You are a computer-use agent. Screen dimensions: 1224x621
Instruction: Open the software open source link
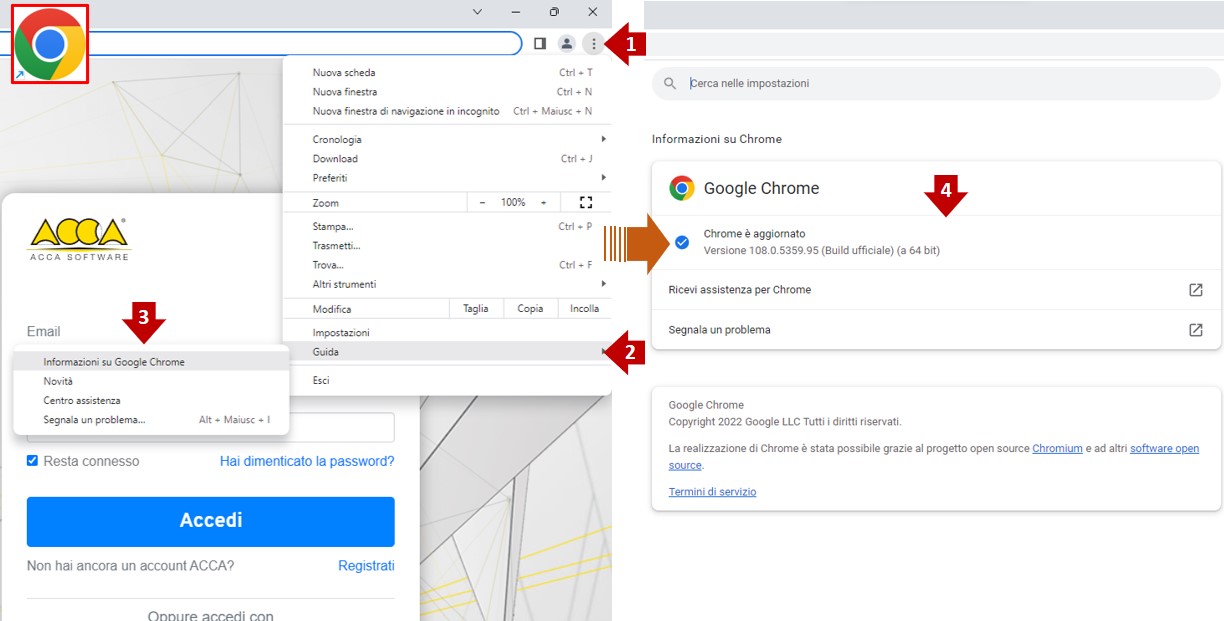1164,449
